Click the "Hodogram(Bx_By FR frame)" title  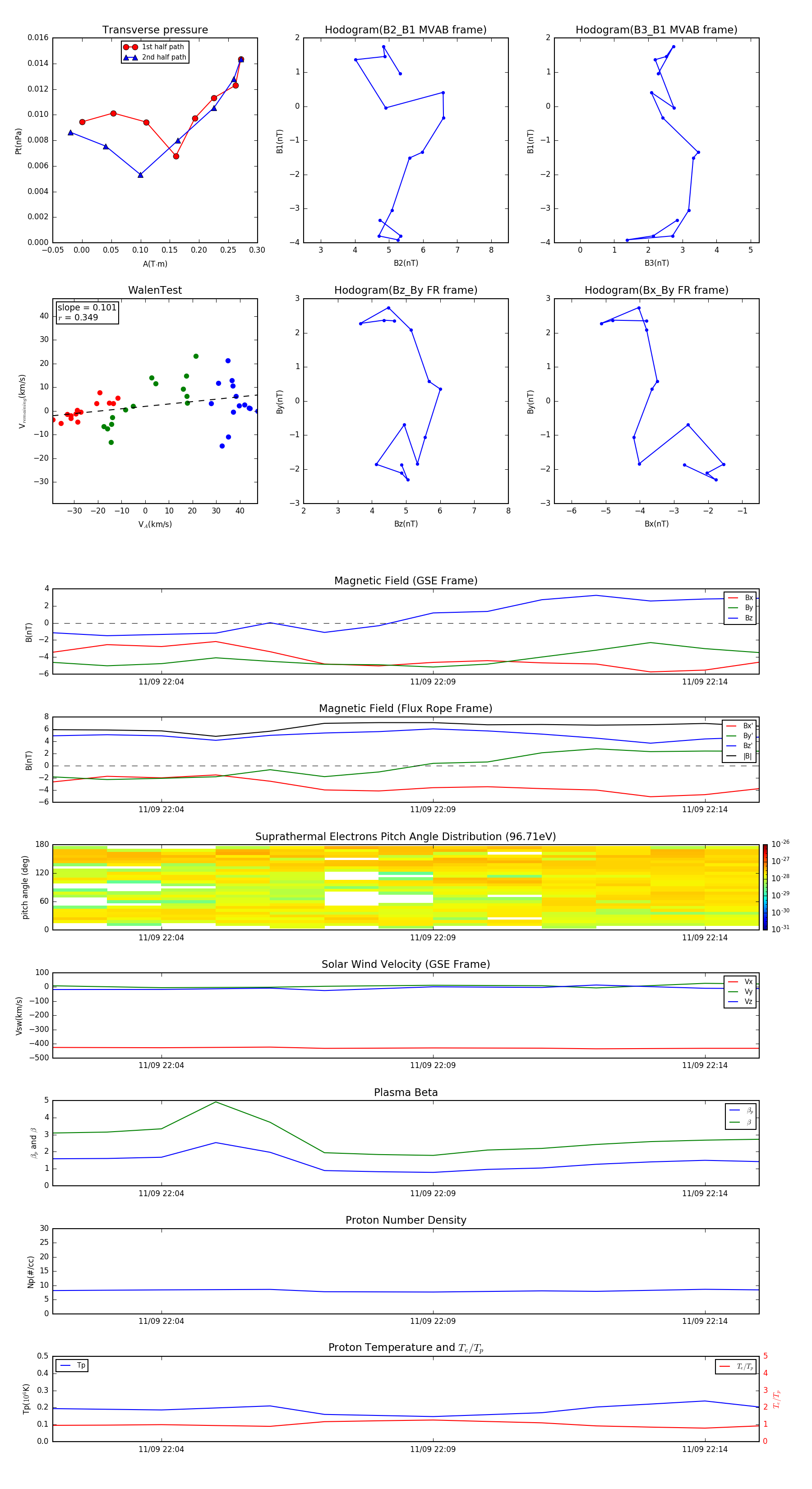click(656, 290)
